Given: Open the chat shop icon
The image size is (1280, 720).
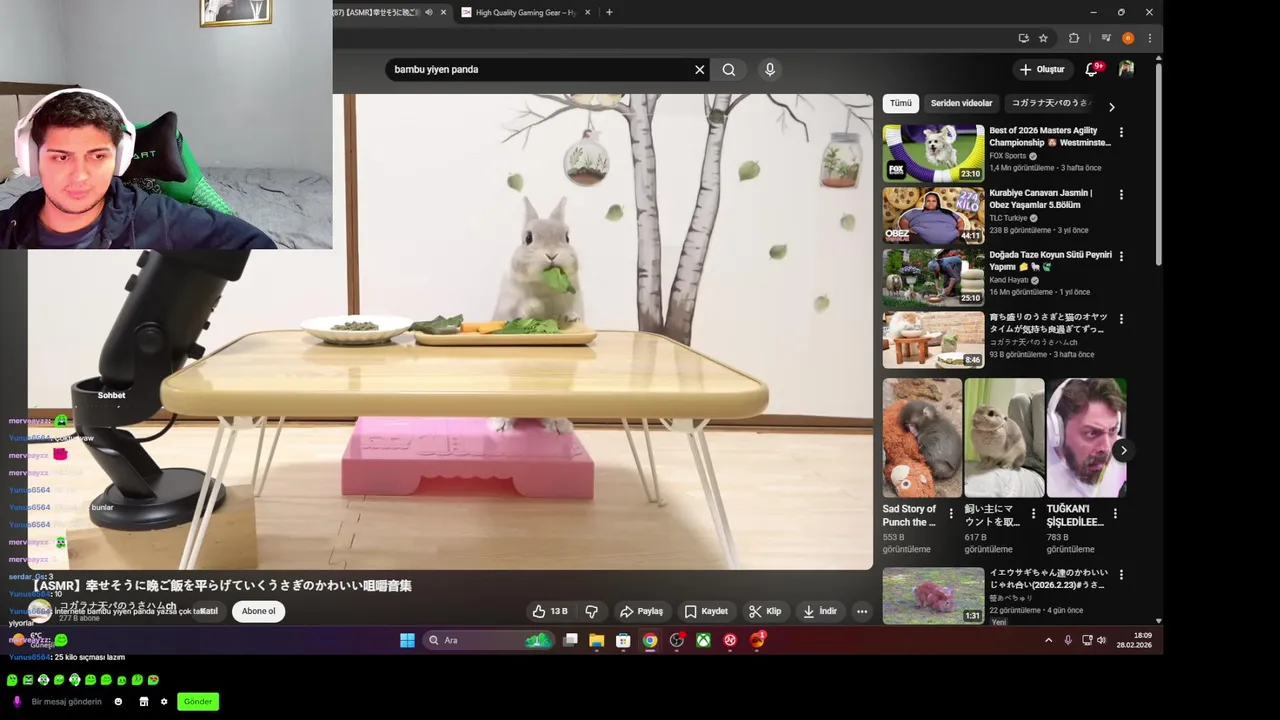Looking at the screenshot, I should pos(144,702).
